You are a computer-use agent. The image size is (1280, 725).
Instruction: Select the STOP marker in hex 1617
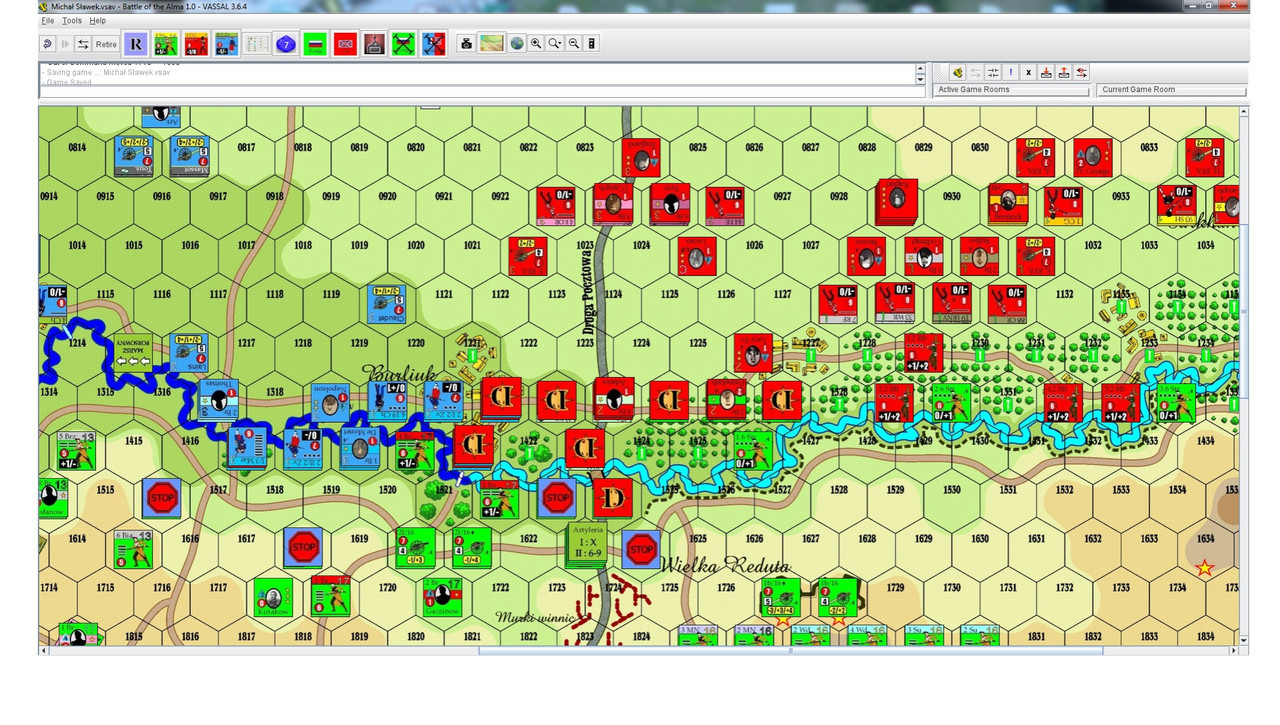304,547
